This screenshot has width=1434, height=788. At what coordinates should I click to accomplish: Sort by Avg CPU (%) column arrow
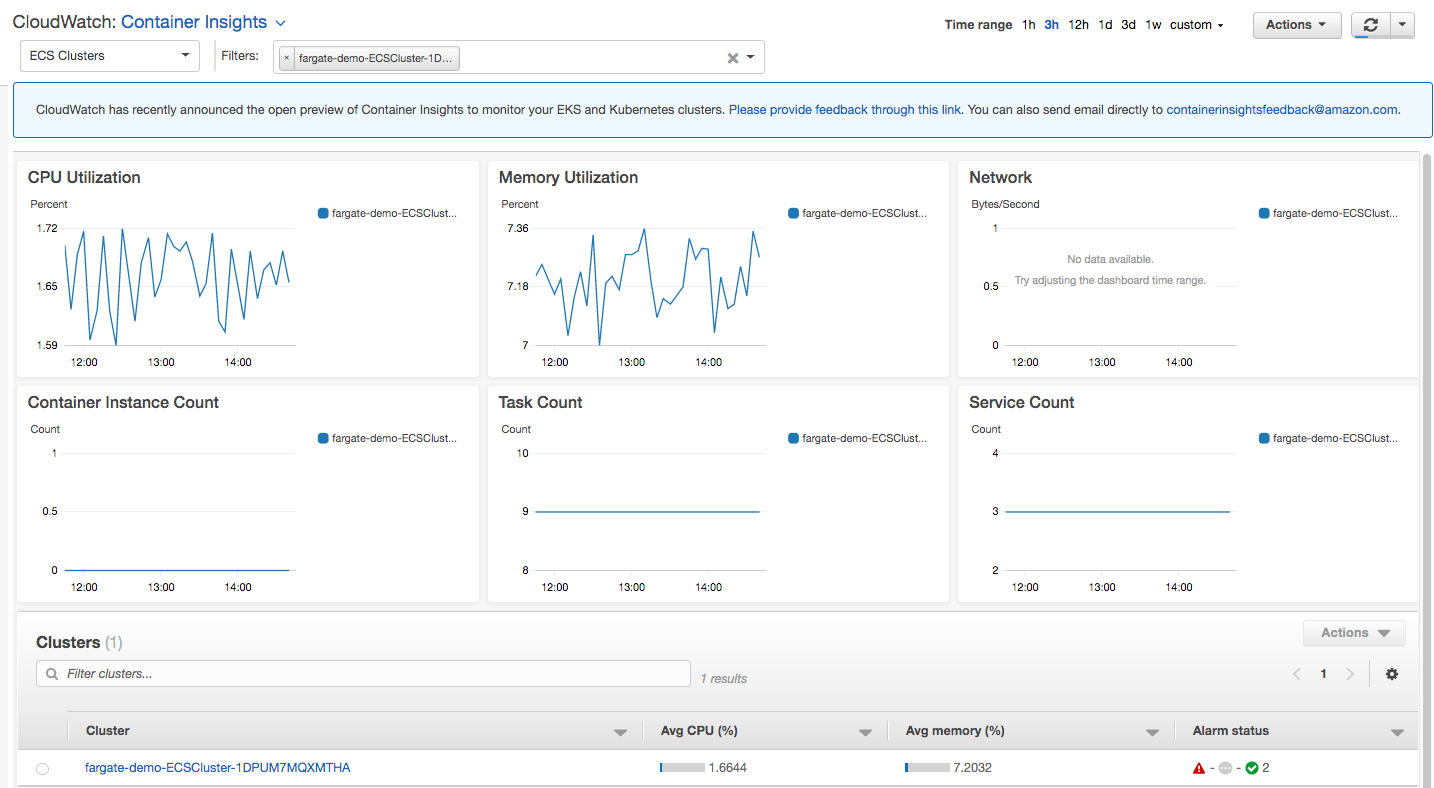pyautogui.click(x=865, y=733)
